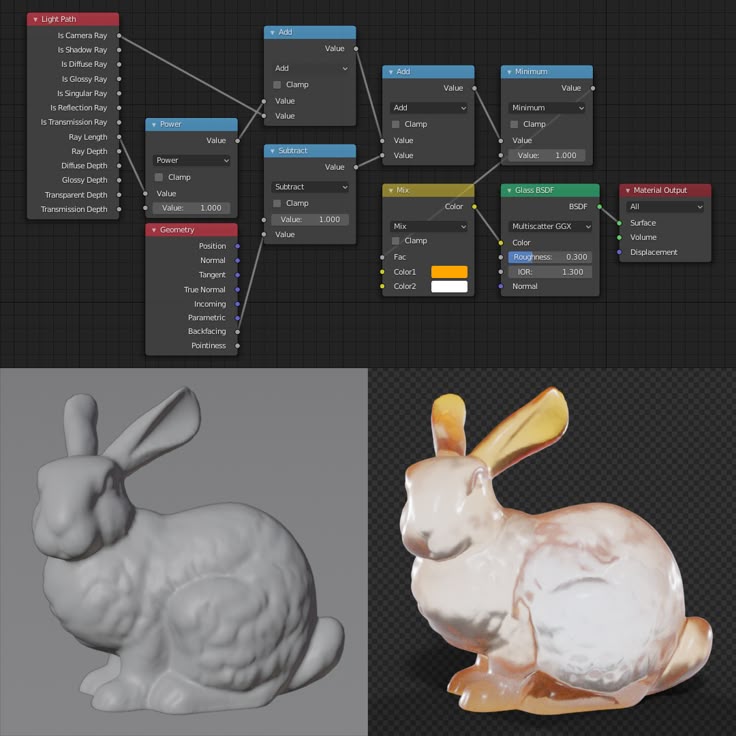Click the Displacement input socket on Material Output
Viewport: 736px width, 736px height.
[619, 252]
